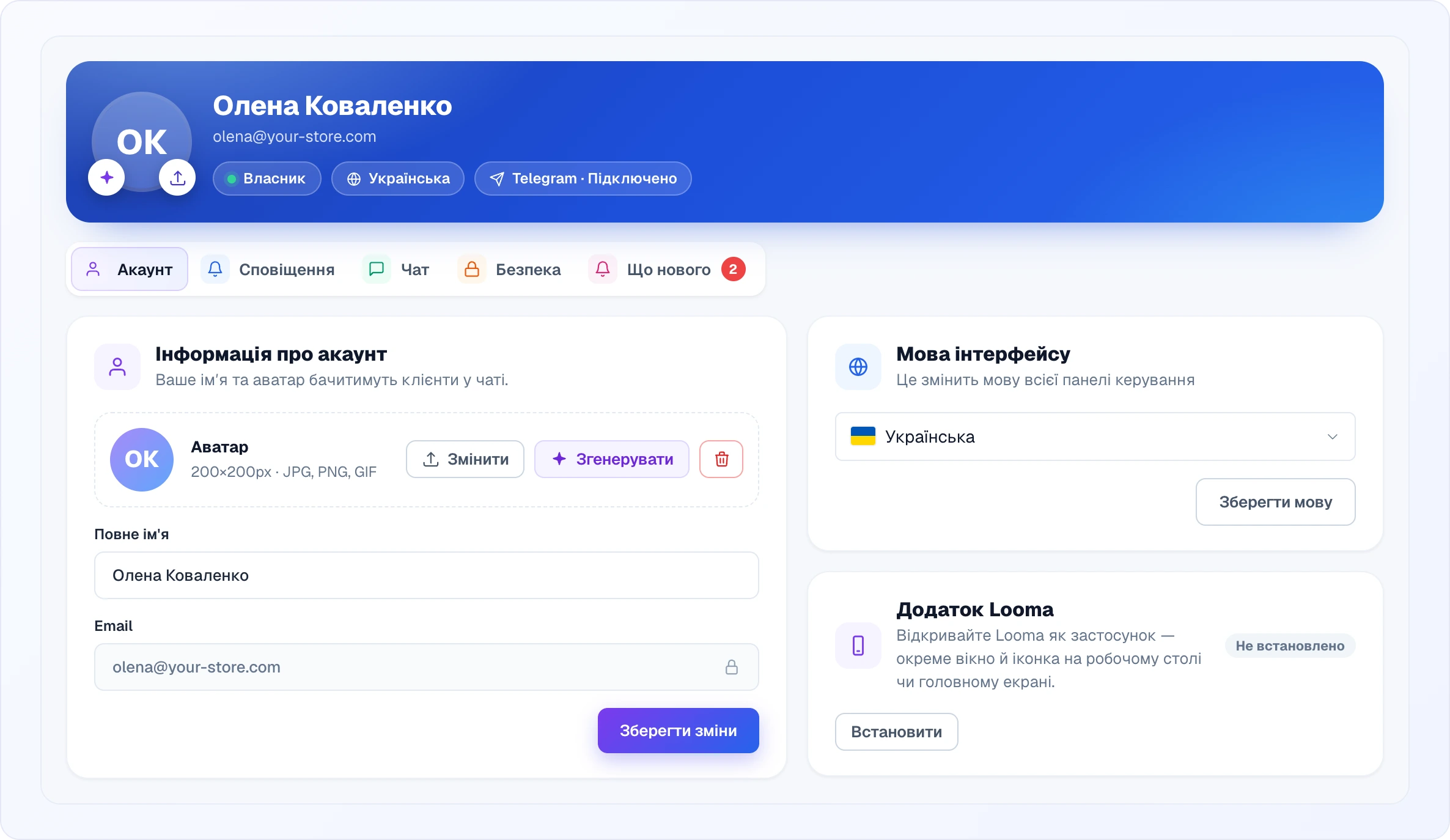Viewport: 1450px width, 840px height.
Task: Click the upload icon on header avatar
Action: point(177,177)
